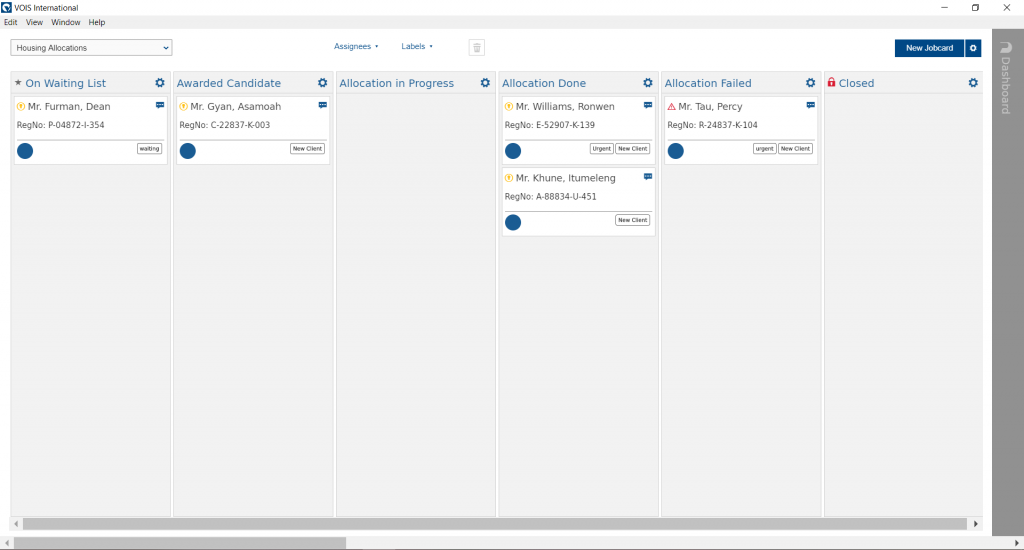Click comments icon on Mr. Williams, Ronwen card
The image size is (1024, 550).
pyautogui.click(x=648, y=105)
